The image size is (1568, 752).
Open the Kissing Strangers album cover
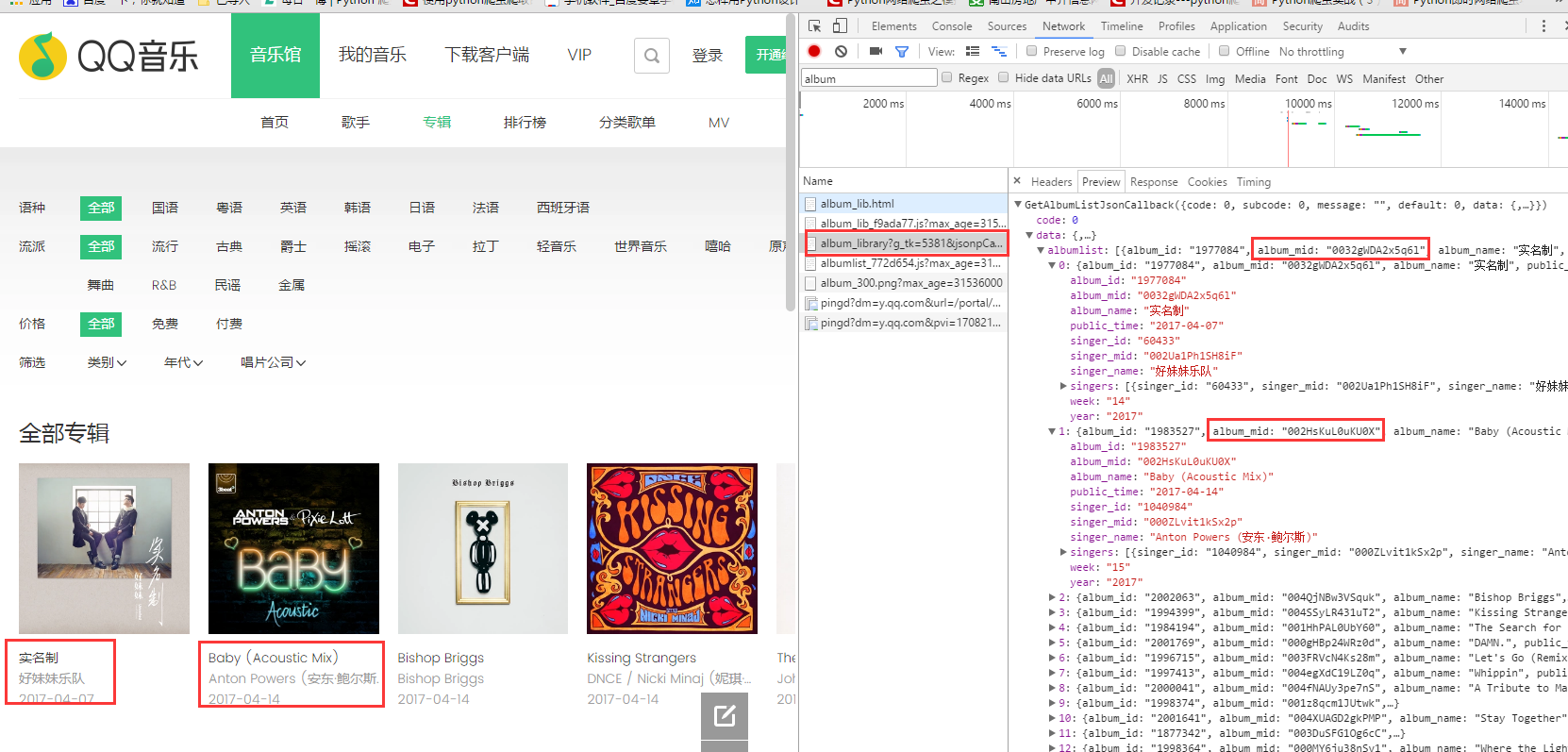[672, 548]
